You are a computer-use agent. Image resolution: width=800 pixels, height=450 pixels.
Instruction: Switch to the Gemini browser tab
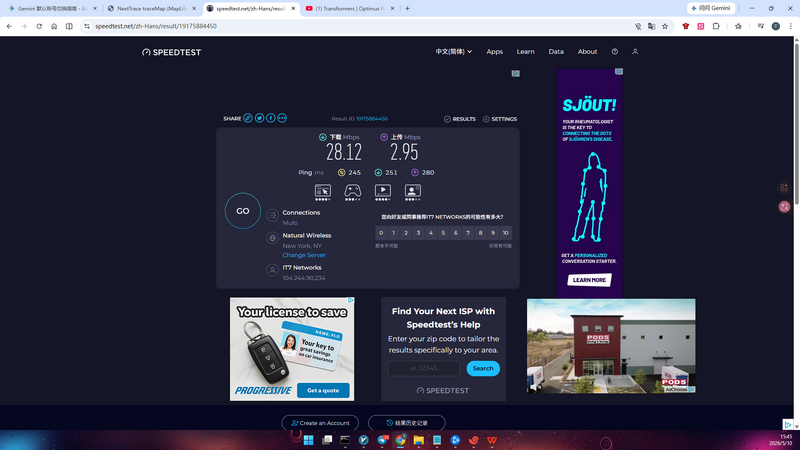tap(50, 8)
